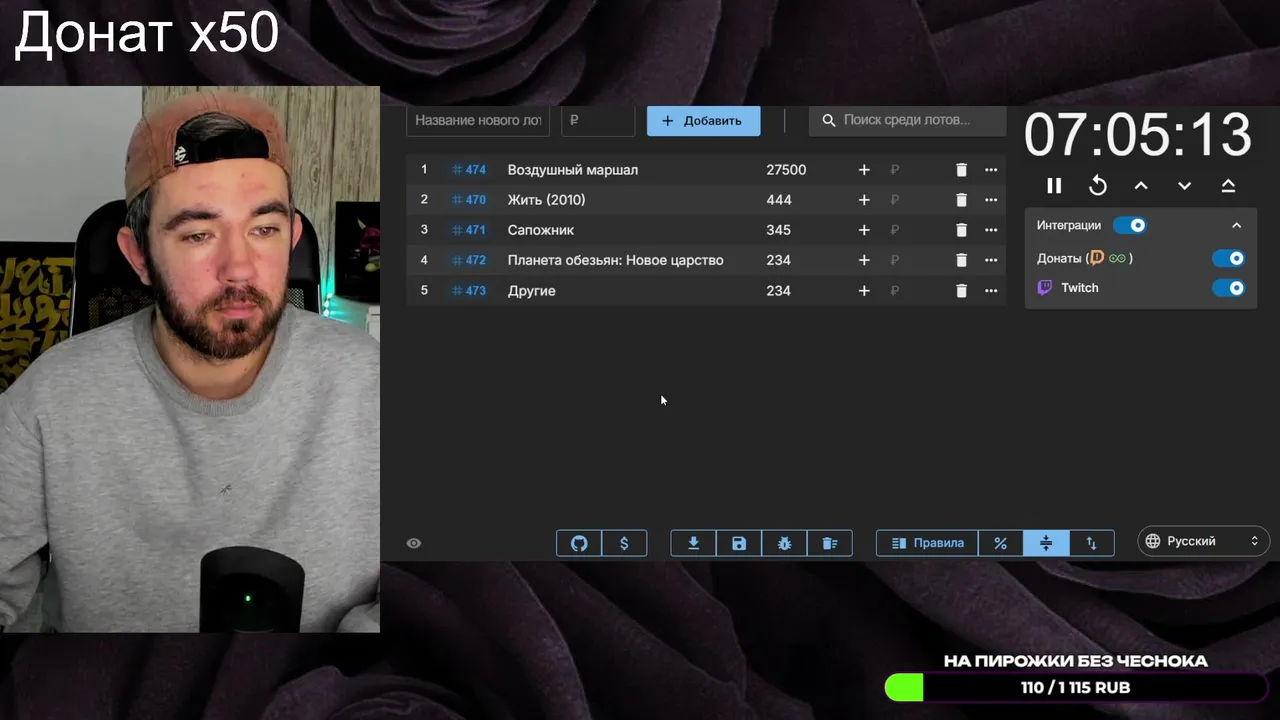
Task: Open more options for Планета обезьян row
Action: (x=991, y=260)
